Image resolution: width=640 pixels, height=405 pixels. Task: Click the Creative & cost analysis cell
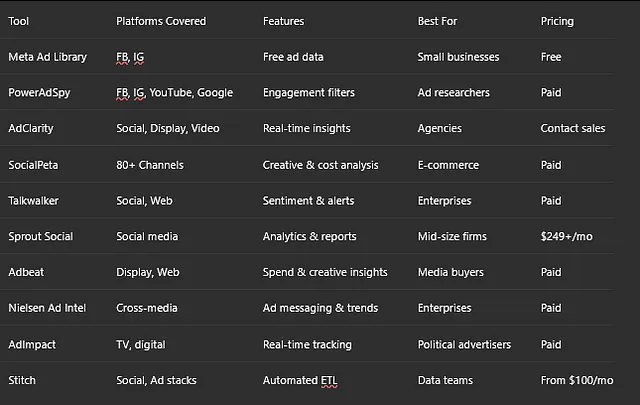(320, 165)
